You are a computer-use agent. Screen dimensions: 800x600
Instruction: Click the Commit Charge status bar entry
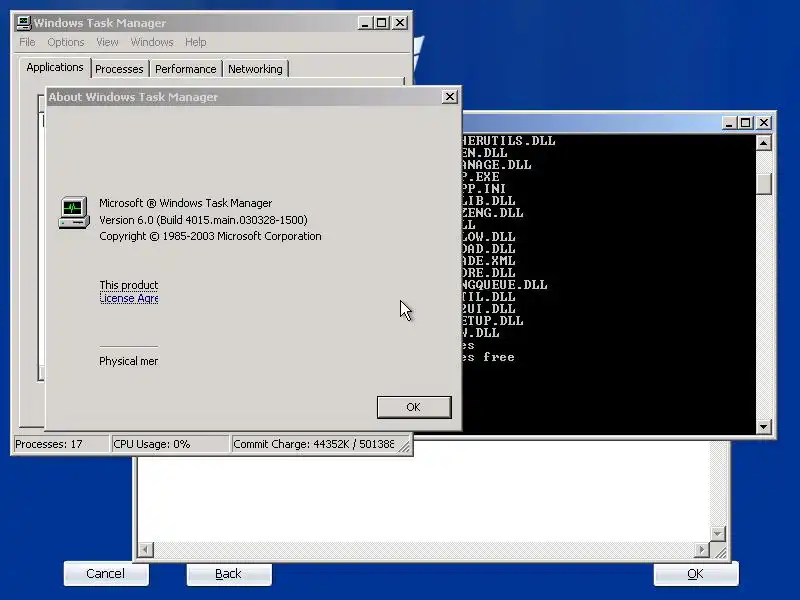click(x=314, y=444)
